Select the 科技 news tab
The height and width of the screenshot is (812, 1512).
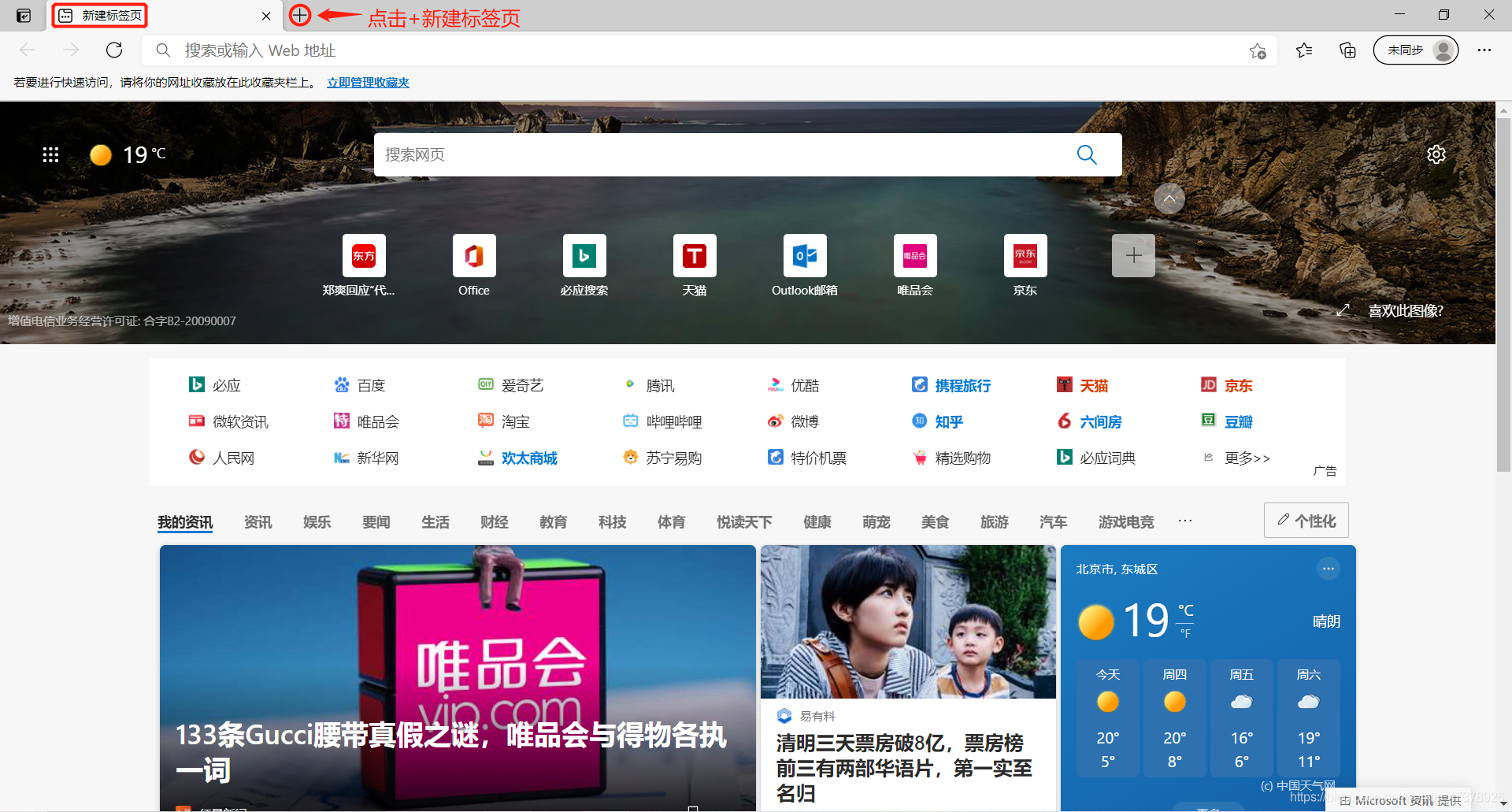[613, 521]
